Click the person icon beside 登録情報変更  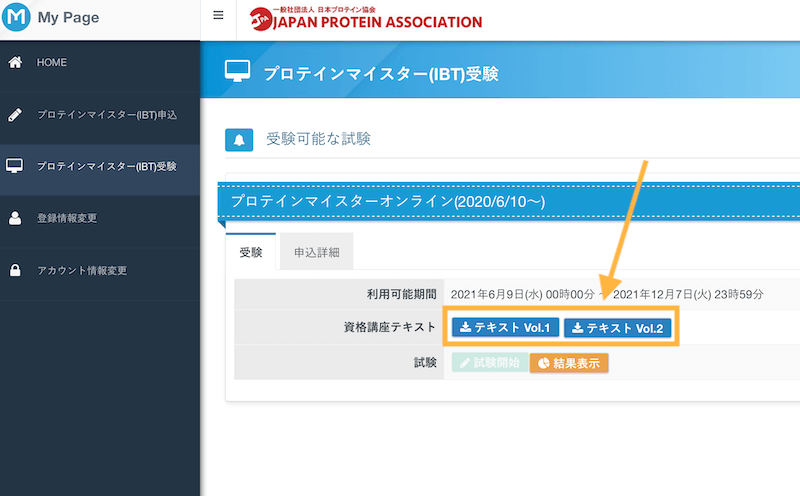pyautogui.click(x=15, y=218)
